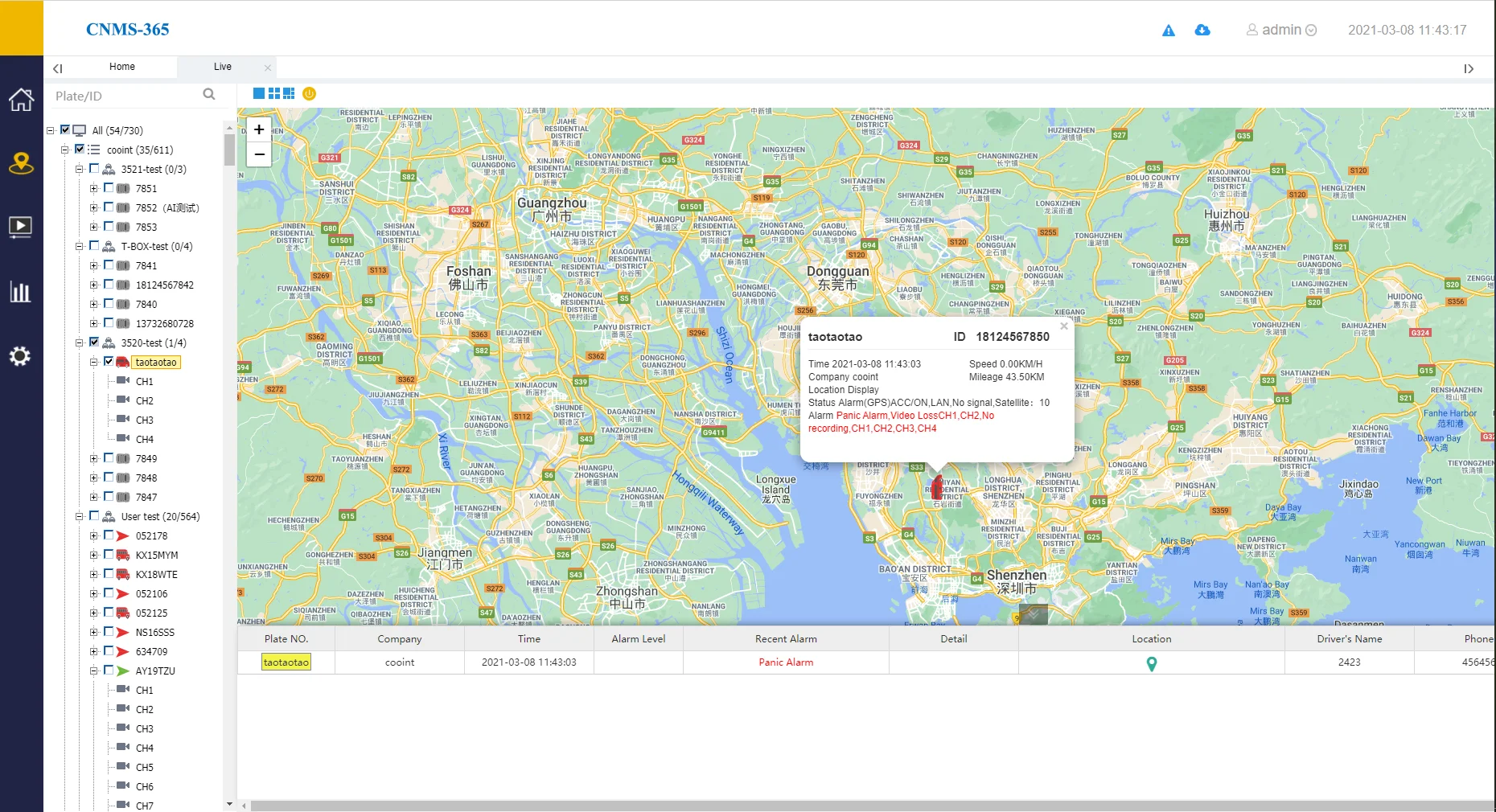
Task: Click the CH1 camera under taotaotao
Action: (145, 382)
